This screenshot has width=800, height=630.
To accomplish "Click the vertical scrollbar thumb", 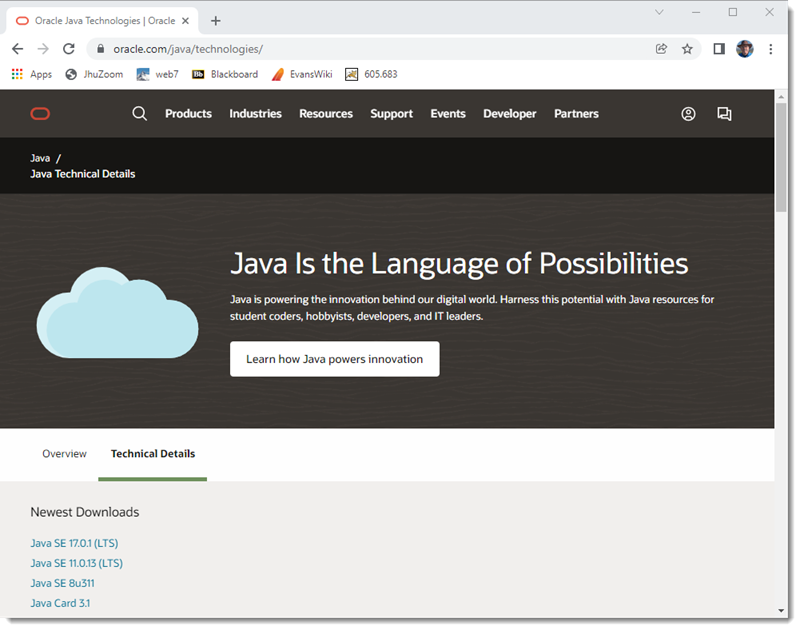I will [781, 157].
